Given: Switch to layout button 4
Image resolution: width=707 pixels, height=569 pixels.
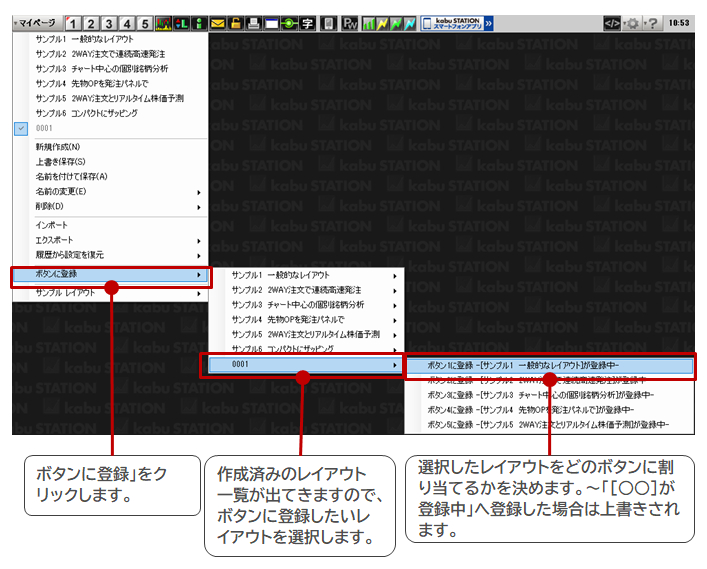Looking at the screenshot, I should tap(127, 23).
